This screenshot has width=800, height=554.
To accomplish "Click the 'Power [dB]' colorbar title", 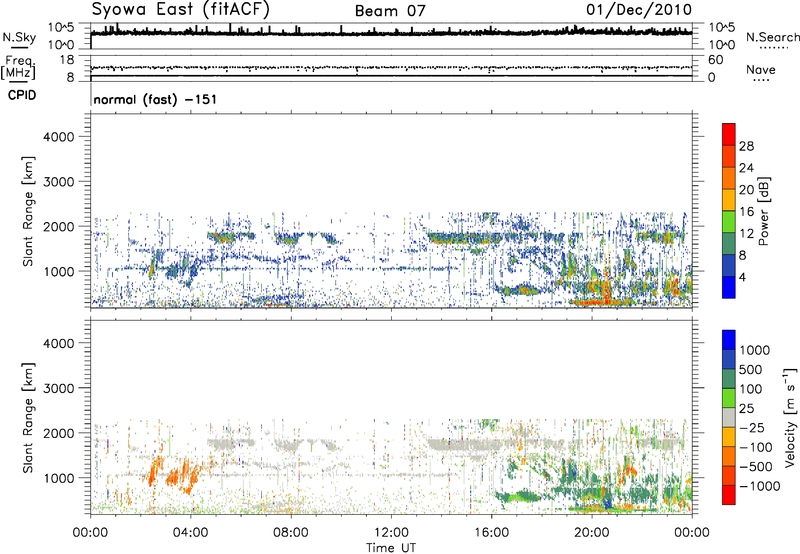I will tap(764, 211).
